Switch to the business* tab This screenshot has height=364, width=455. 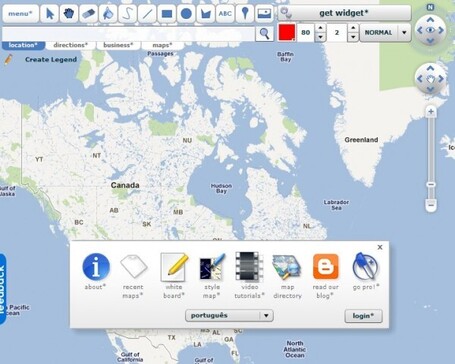[118, 45]
